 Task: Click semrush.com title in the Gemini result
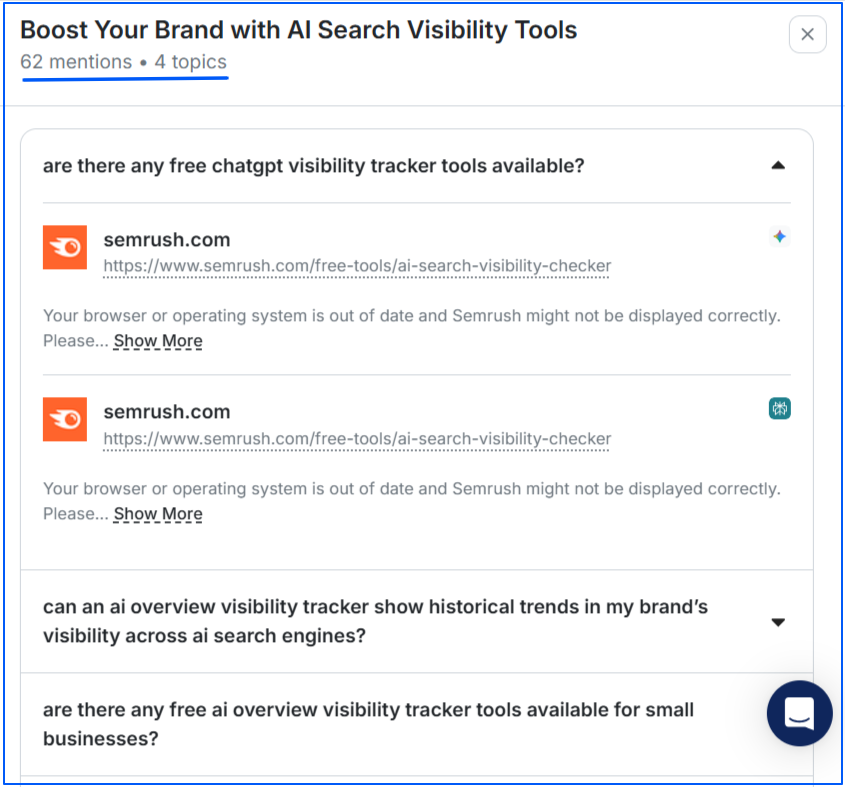point(167,239)
